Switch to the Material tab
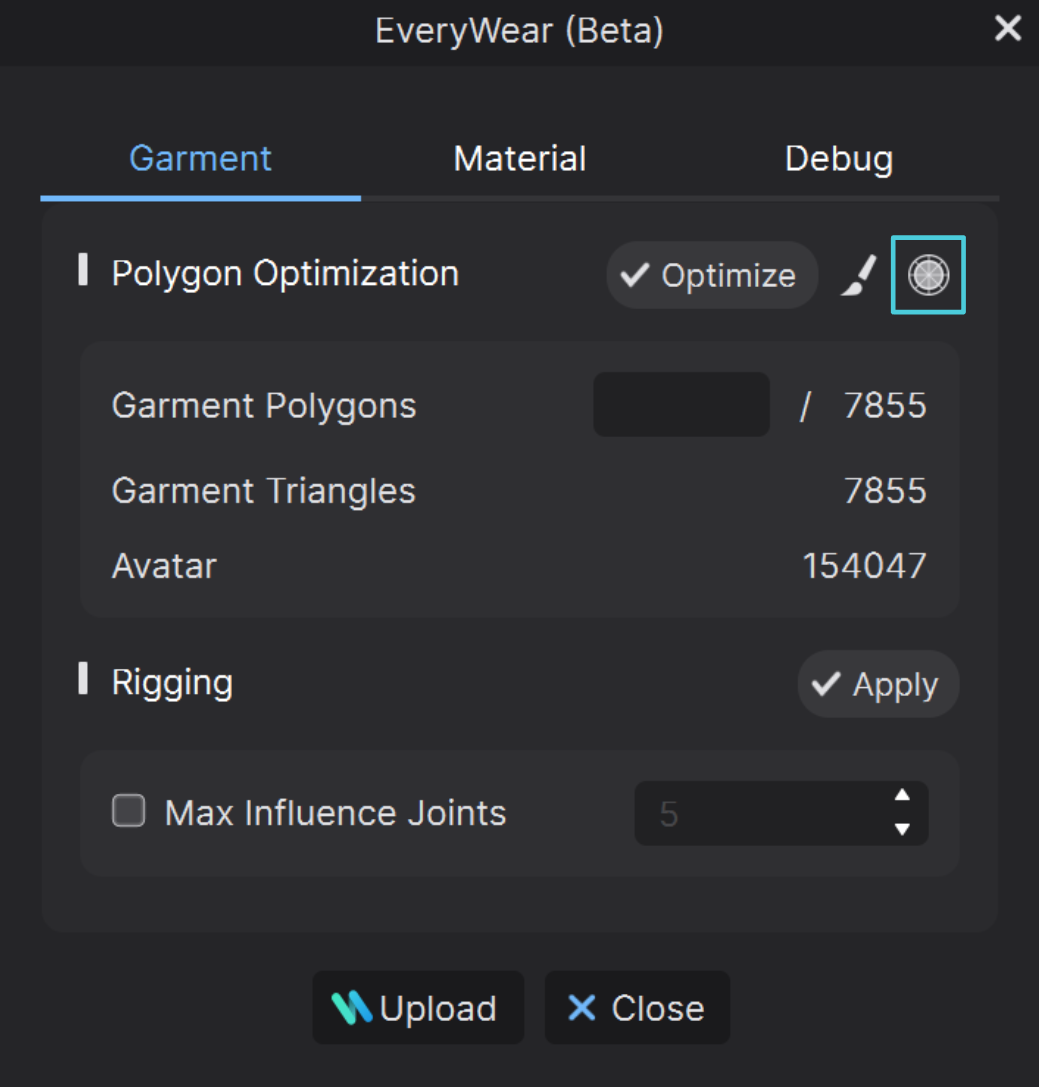Image resolution: width=1039 pixels, height=1087 pixels. tap(520, 159)
